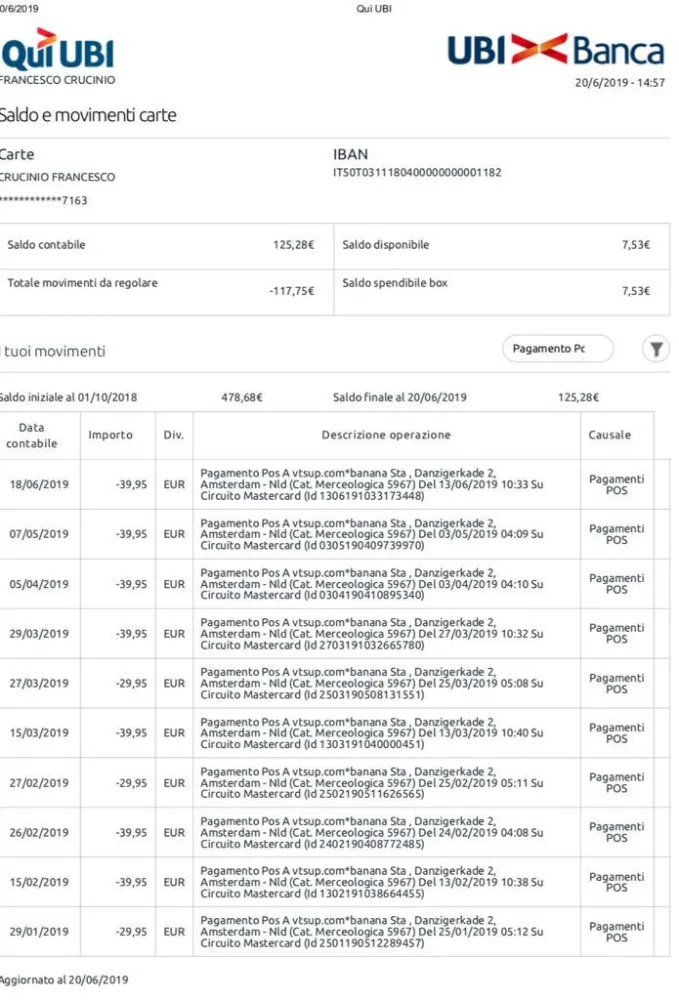Click the UBI Banca logo

click(x=555, y=50)
